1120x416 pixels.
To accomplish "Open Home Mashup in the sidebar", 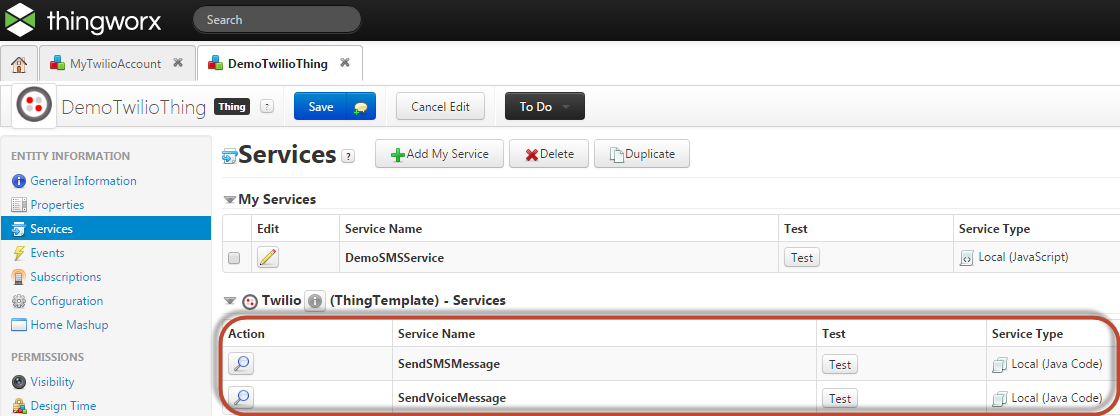I will [x=69, y=325].
